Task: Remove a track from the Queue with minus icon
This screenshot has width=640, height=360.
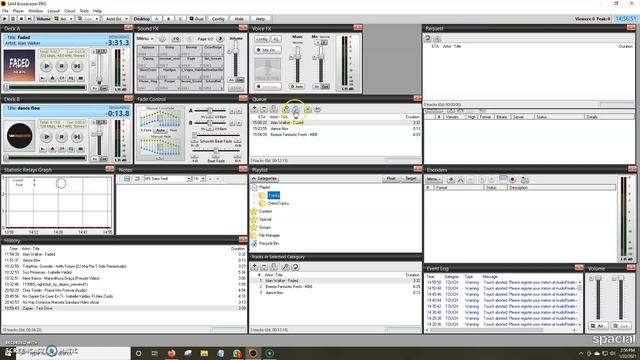Action: [x=264, y=109]
